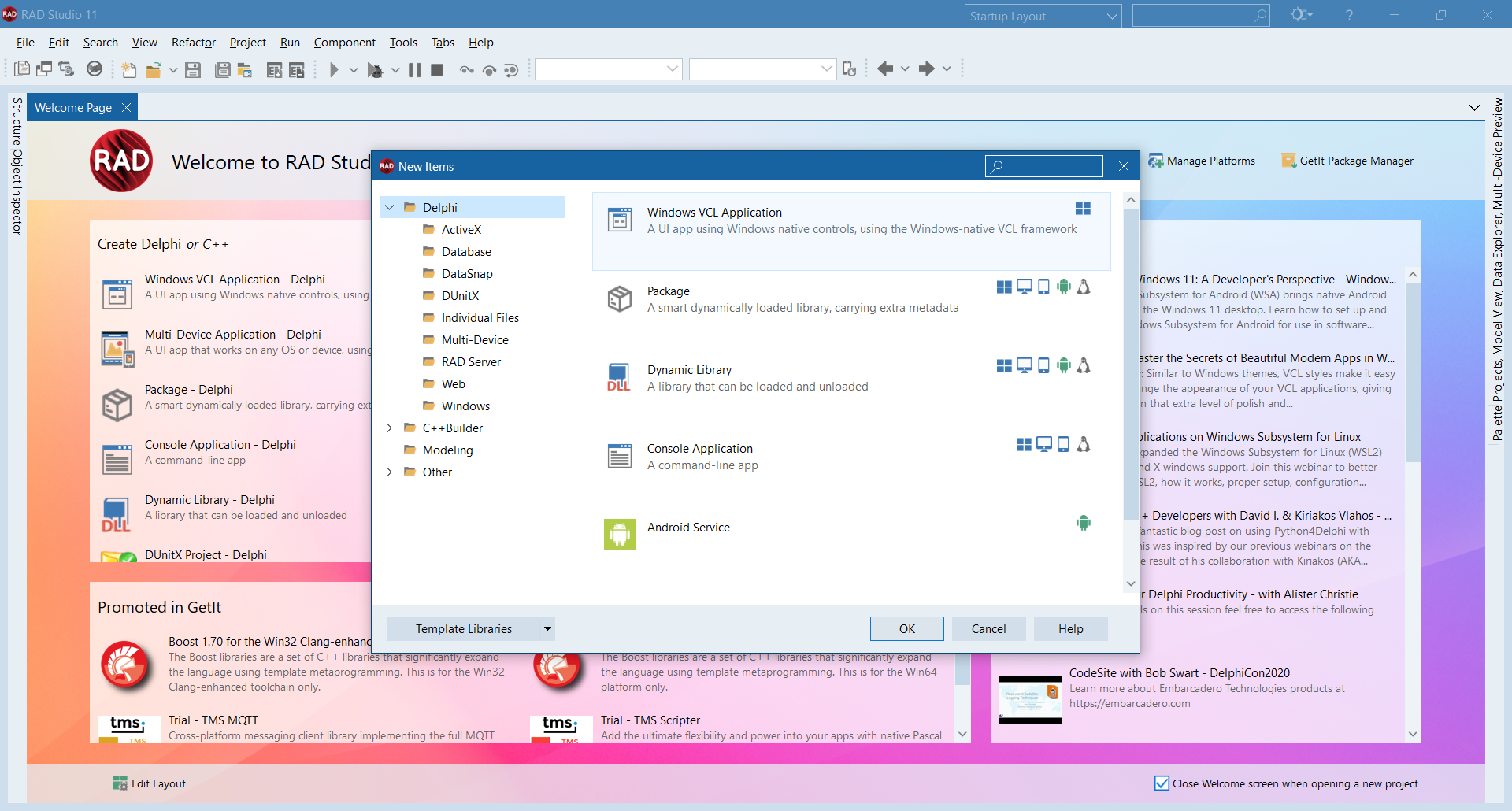
Task: Open the Project menu
Action: (248, 43)
